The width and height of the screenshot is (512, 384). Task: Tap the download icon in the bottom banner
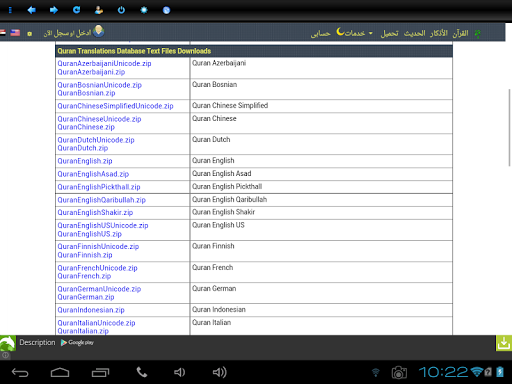tap(504, 343)
